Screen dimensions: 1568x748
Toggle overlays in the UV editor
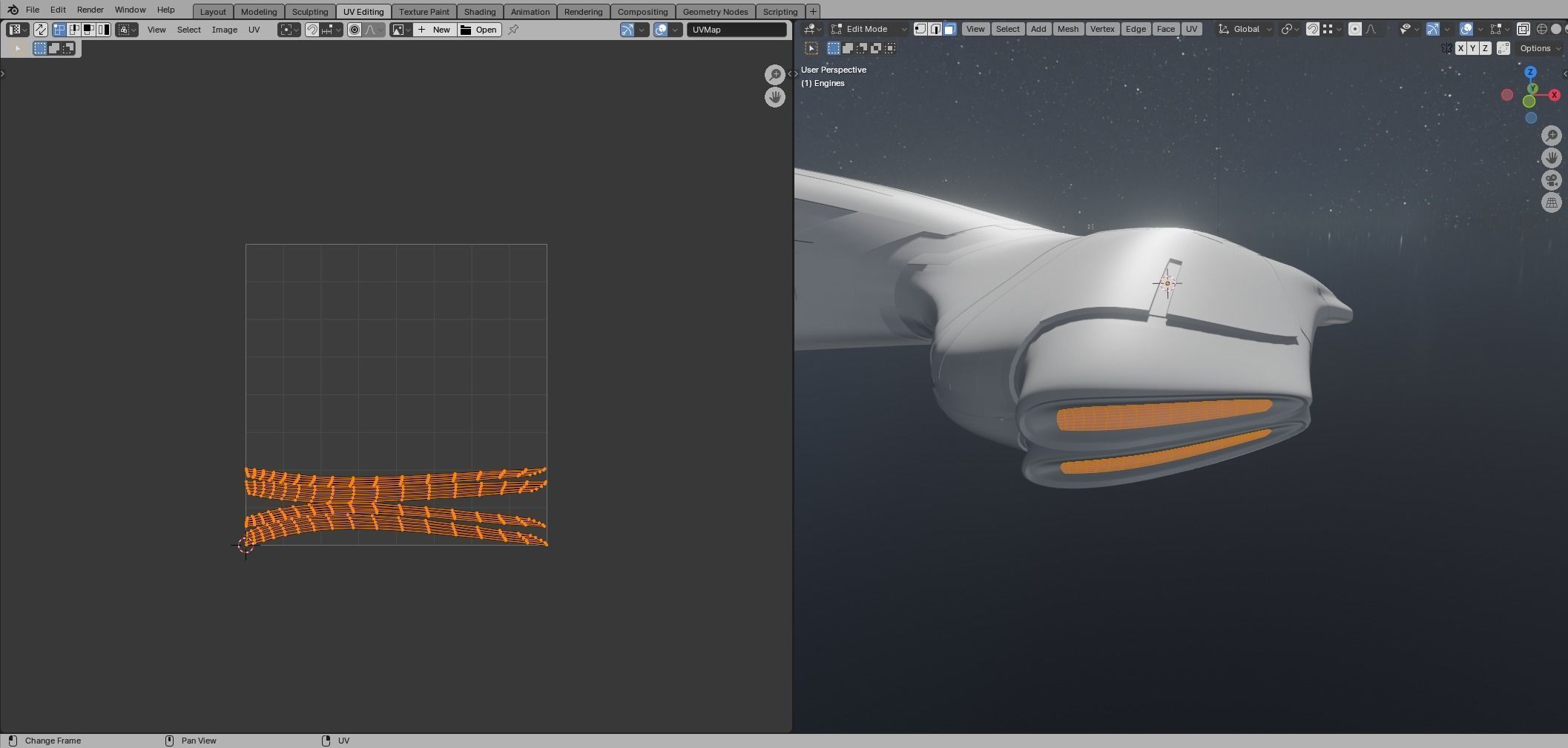(661, 30)
